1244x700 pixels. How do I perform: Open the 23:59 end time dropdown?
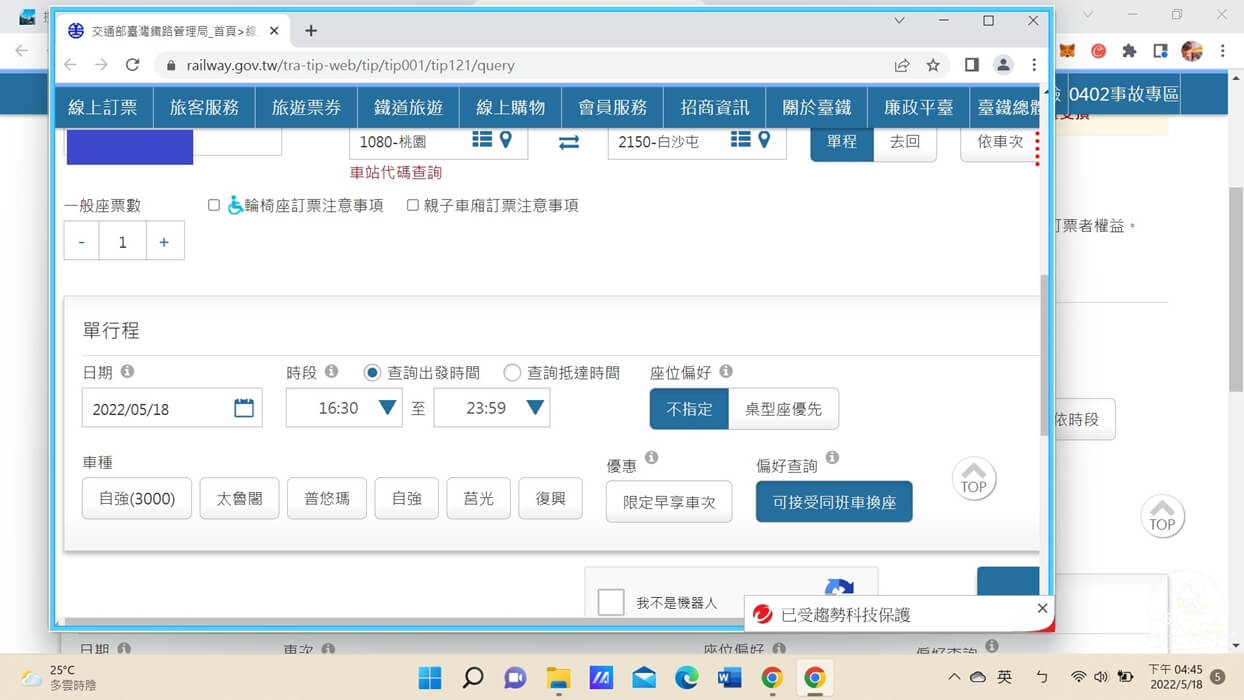click(532, 407)
